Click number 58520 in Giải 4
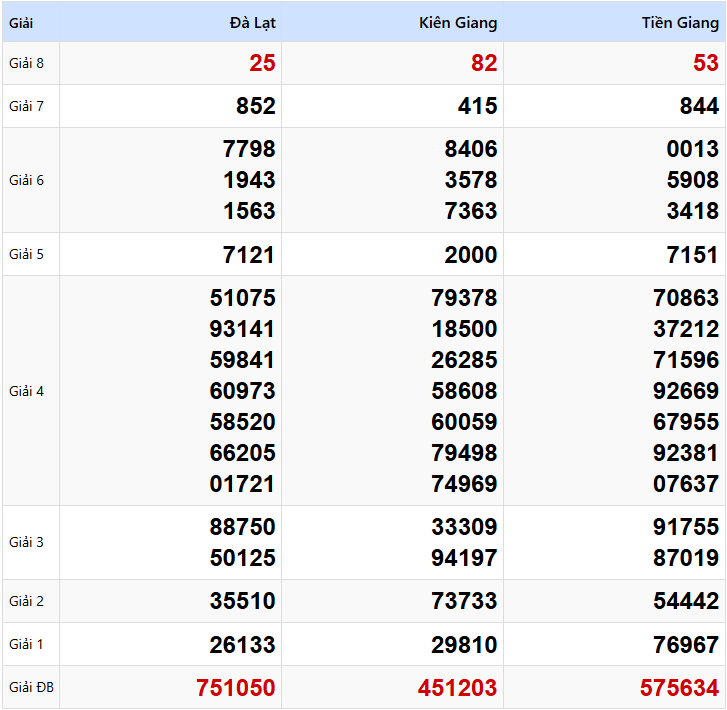This screenshot has height=710, width=727. tap(242, 422)
